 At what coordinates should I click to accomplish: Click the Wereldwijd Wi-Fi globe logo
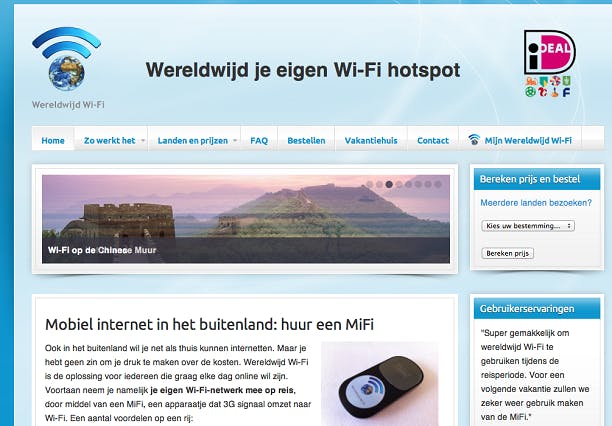coord(67,59)
